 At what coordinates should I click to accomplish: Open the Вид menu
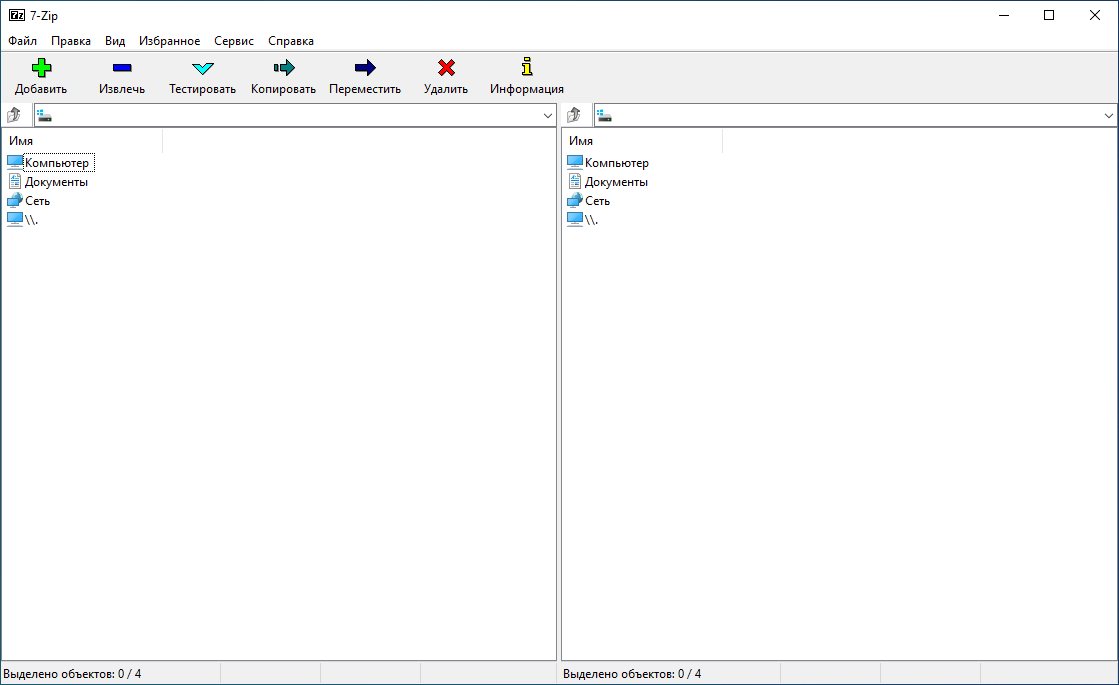tap(114, 41)
